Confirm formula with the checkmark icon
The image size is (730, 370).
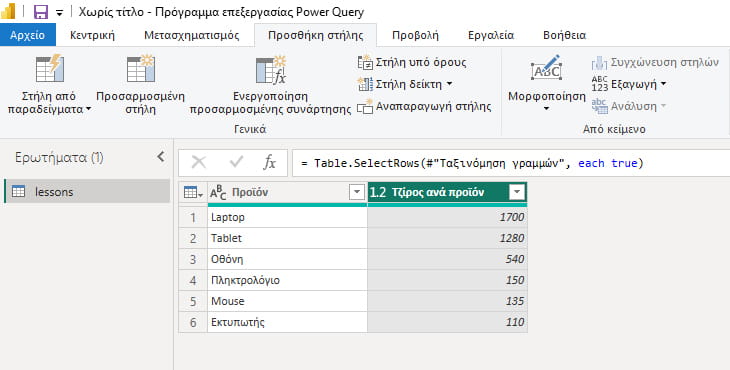click(x=237, y=162)
